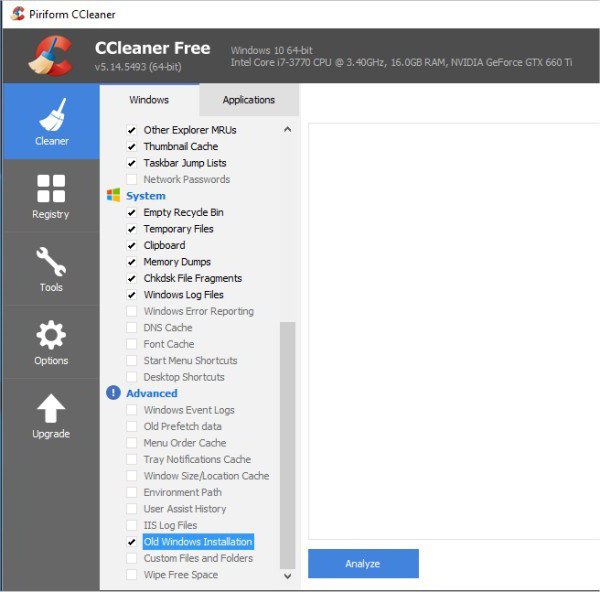The height and width of the screenshot is (592, 600).
Task: Click the blue Advanced warning icon
Action: pos(113,393)
